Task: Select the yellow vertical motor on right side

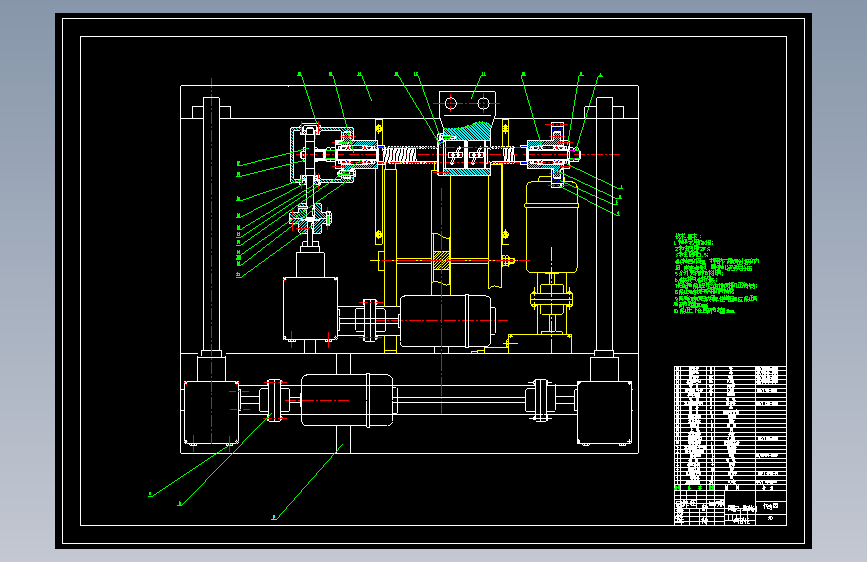Action: [x=552, y=226]
